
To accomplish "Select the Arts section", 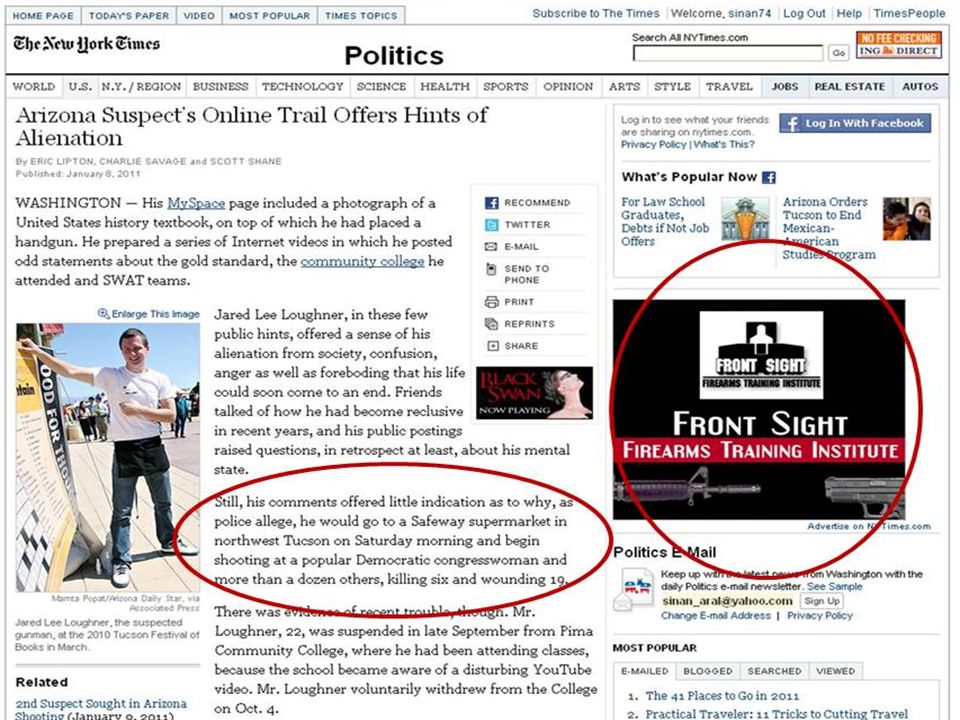I will coord(624,86).
